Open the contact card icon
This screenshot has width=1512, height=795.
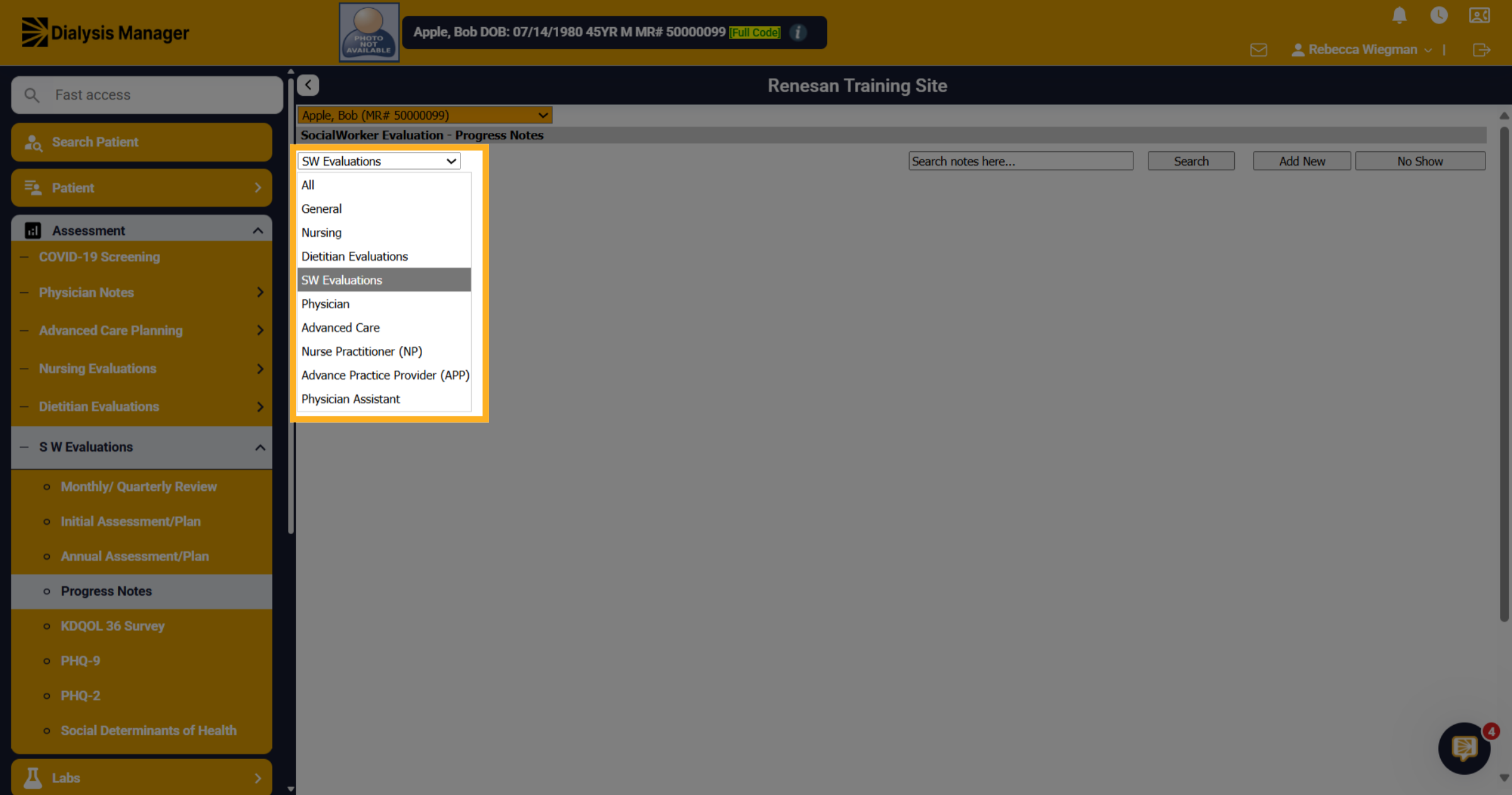tap(1479, 15)
